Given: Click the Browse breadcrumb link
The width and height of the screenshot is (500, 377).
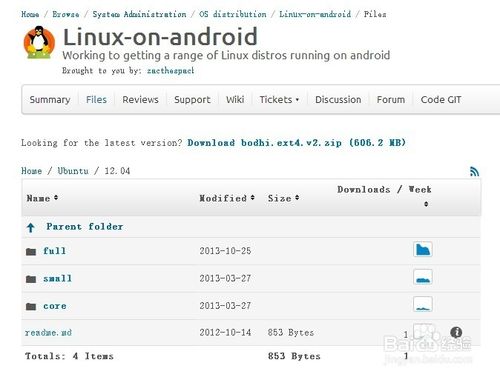Looking at the screenshot, I should (x=66, y=14).
